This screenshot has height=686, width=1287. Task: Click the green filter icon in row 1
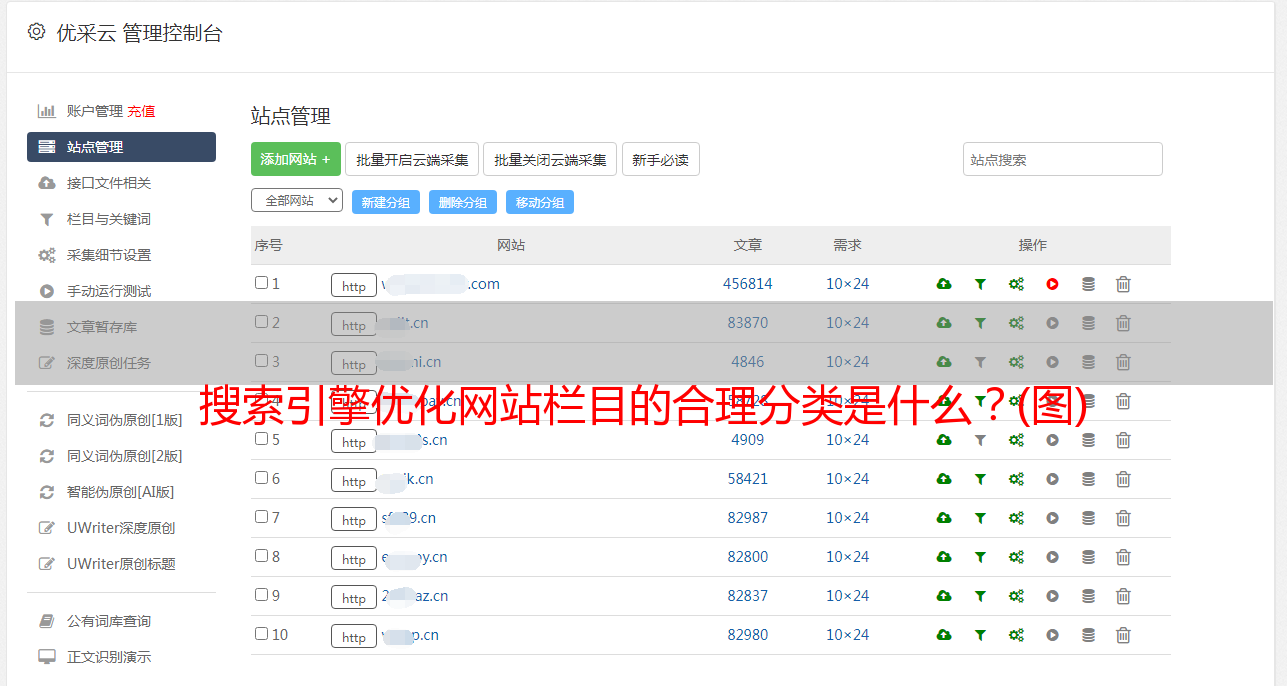pyautogui.click(x=980, y=284)
